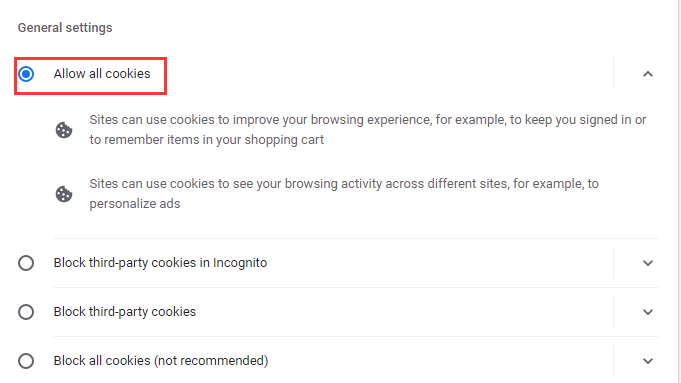Choose the Block third-party cookies radio button
The height and width of the screenshot is (383, 681).
click(26, 312)
